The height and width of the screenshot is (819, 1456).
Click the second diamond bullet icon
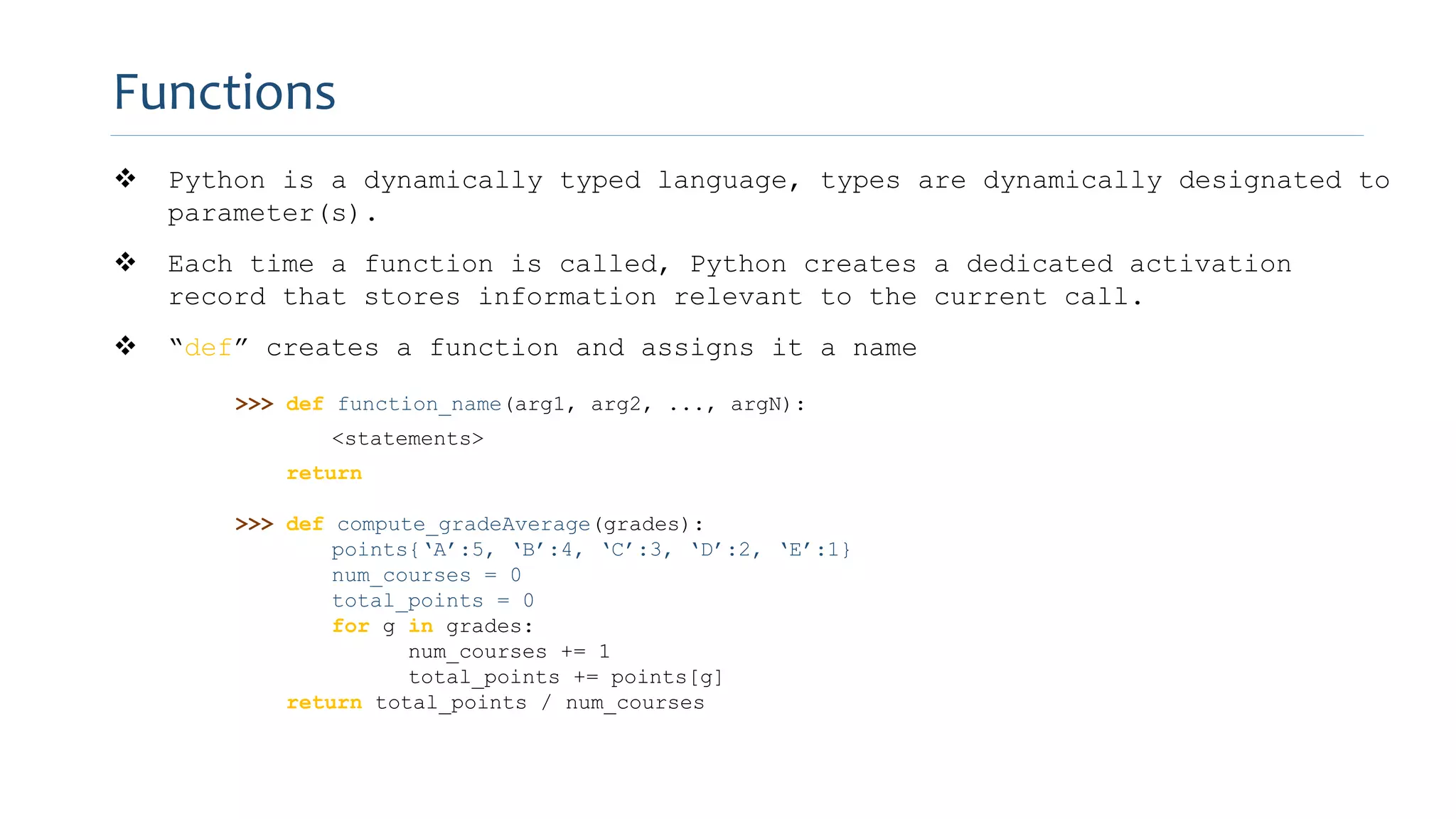point(126,262)
